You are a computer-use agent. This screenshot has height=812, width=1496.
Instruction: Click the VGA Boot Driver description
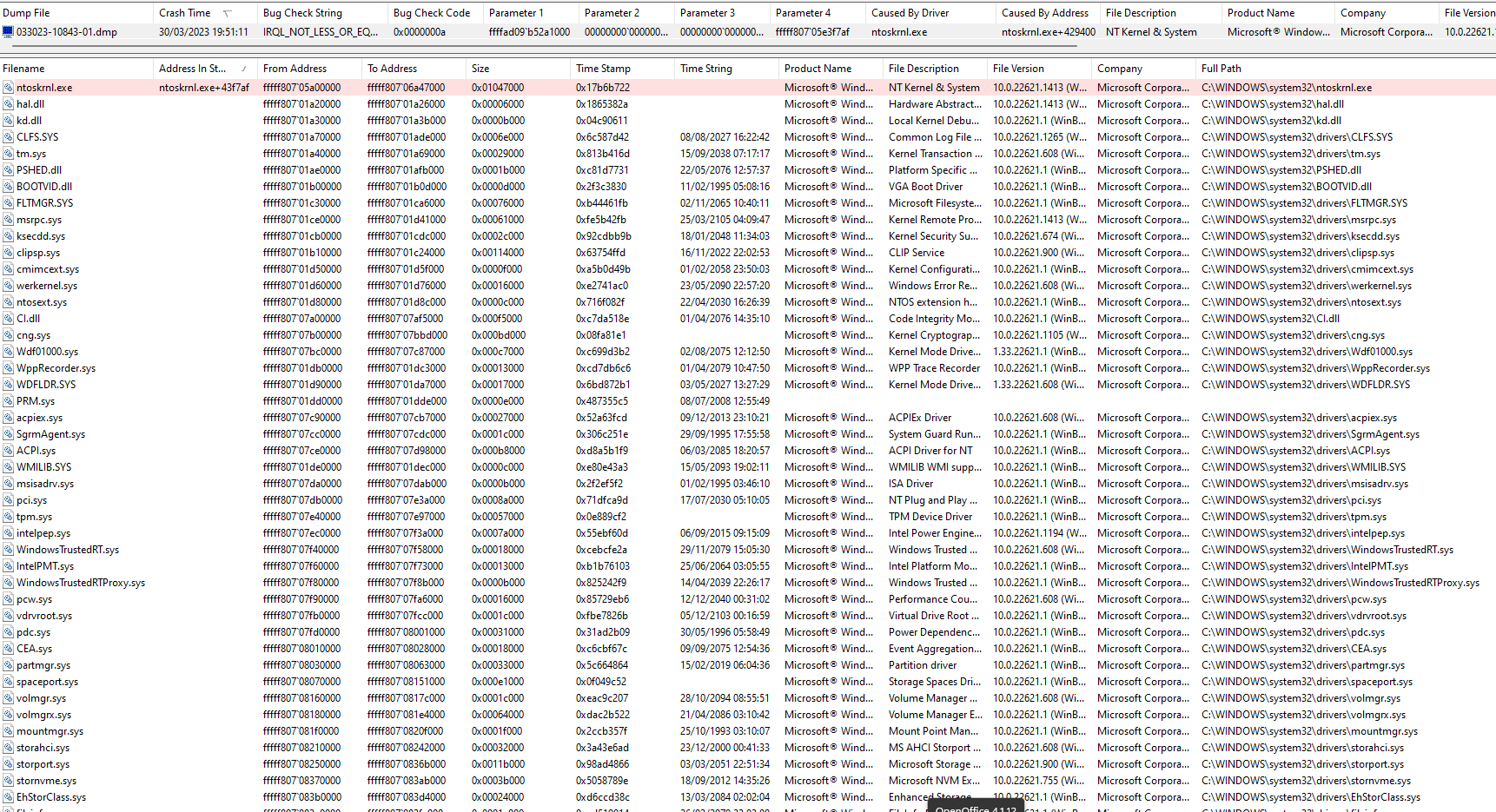[925, 187]
